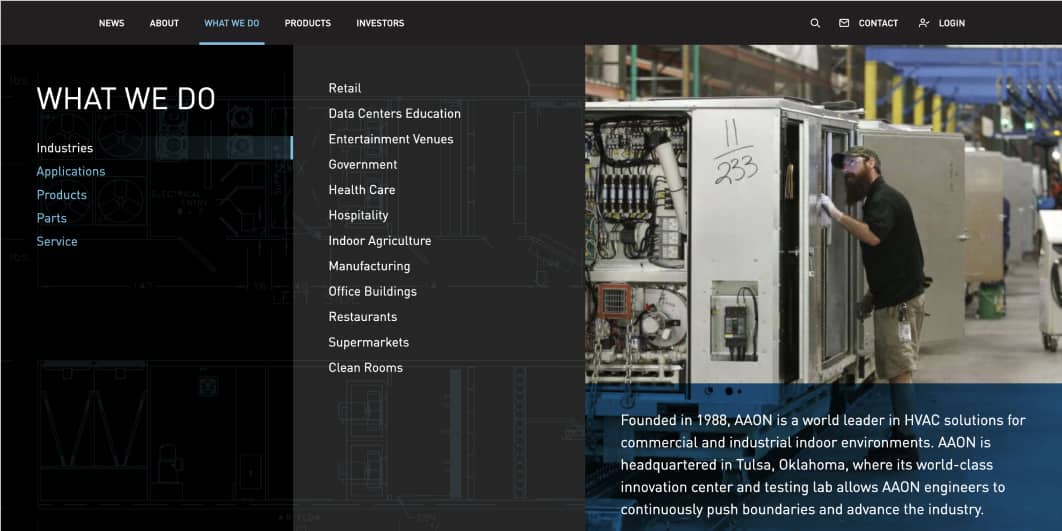The height and width of the screenshot is (531, 1062).
Task: Open the Clean Rooms link
Action: coord(366,368)
